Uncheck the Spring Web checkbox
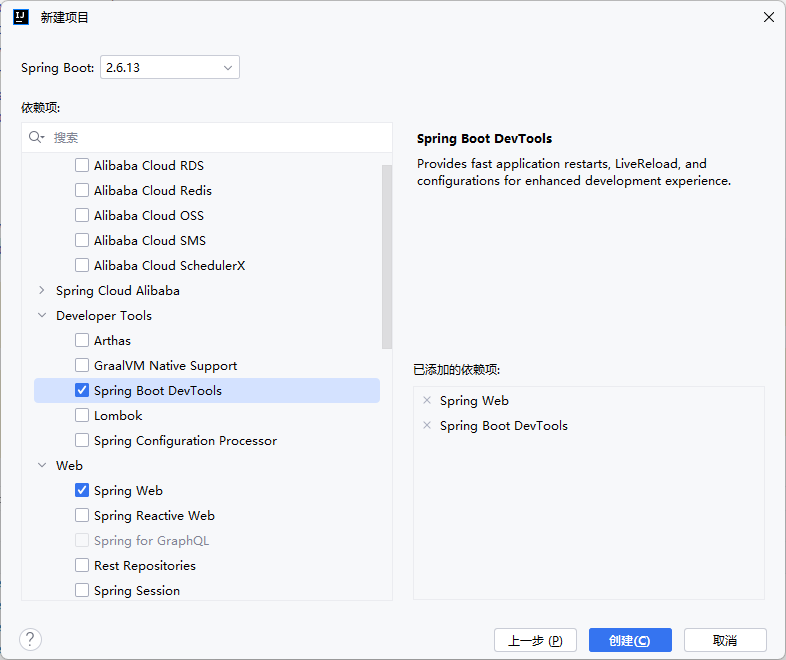Image resolution: width=786 pixels, height=660 pixels. point(82,490)
